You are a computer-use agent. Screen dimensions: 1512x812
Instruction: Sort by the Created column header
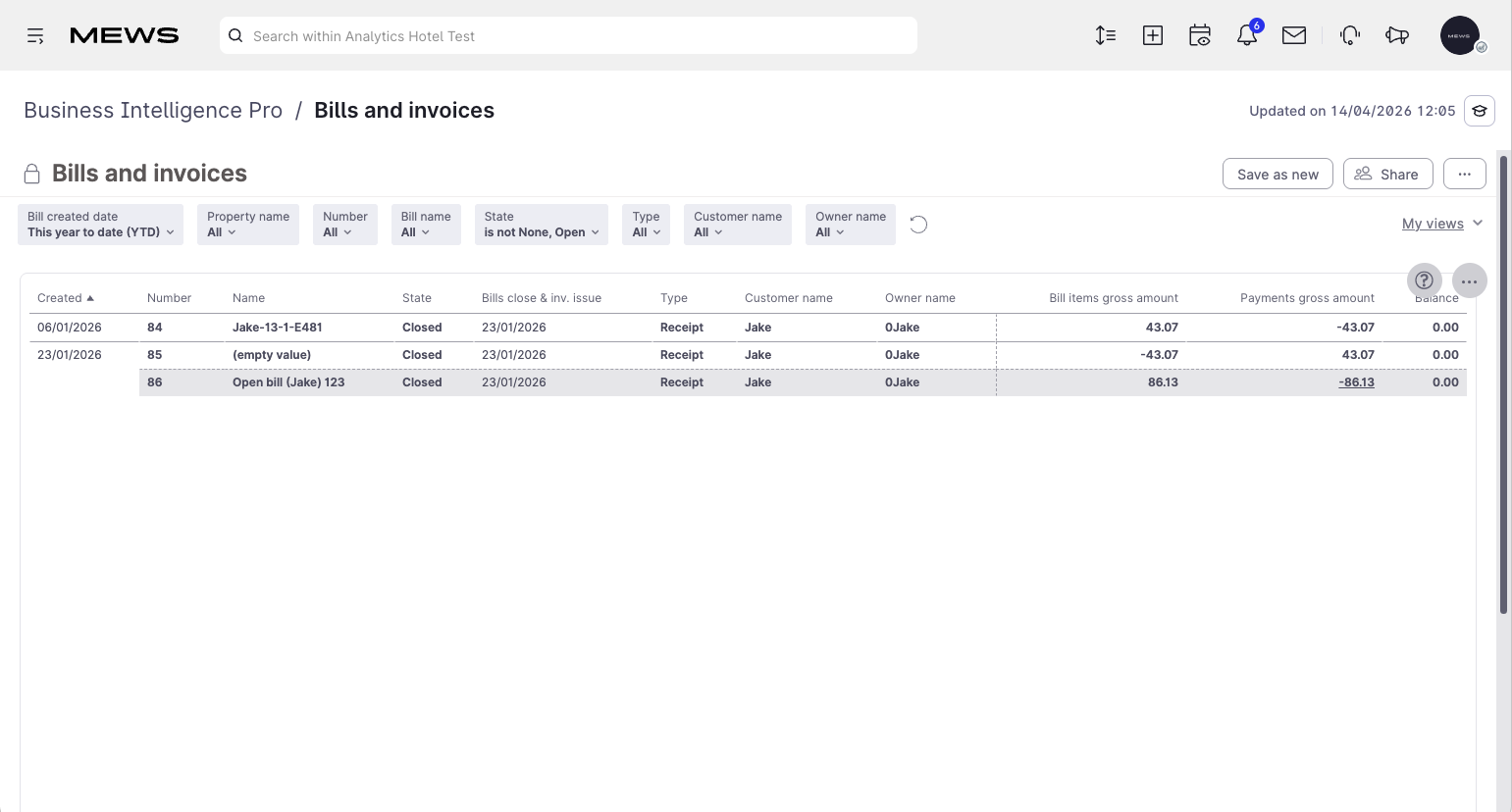66,298
